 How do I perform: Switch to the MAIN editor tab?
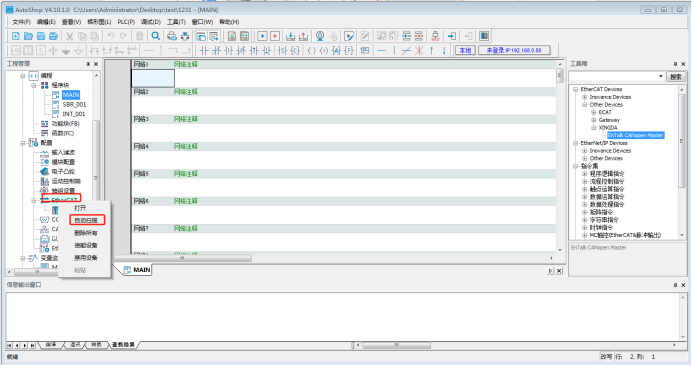pyautogui.click(x=137, y=270)
